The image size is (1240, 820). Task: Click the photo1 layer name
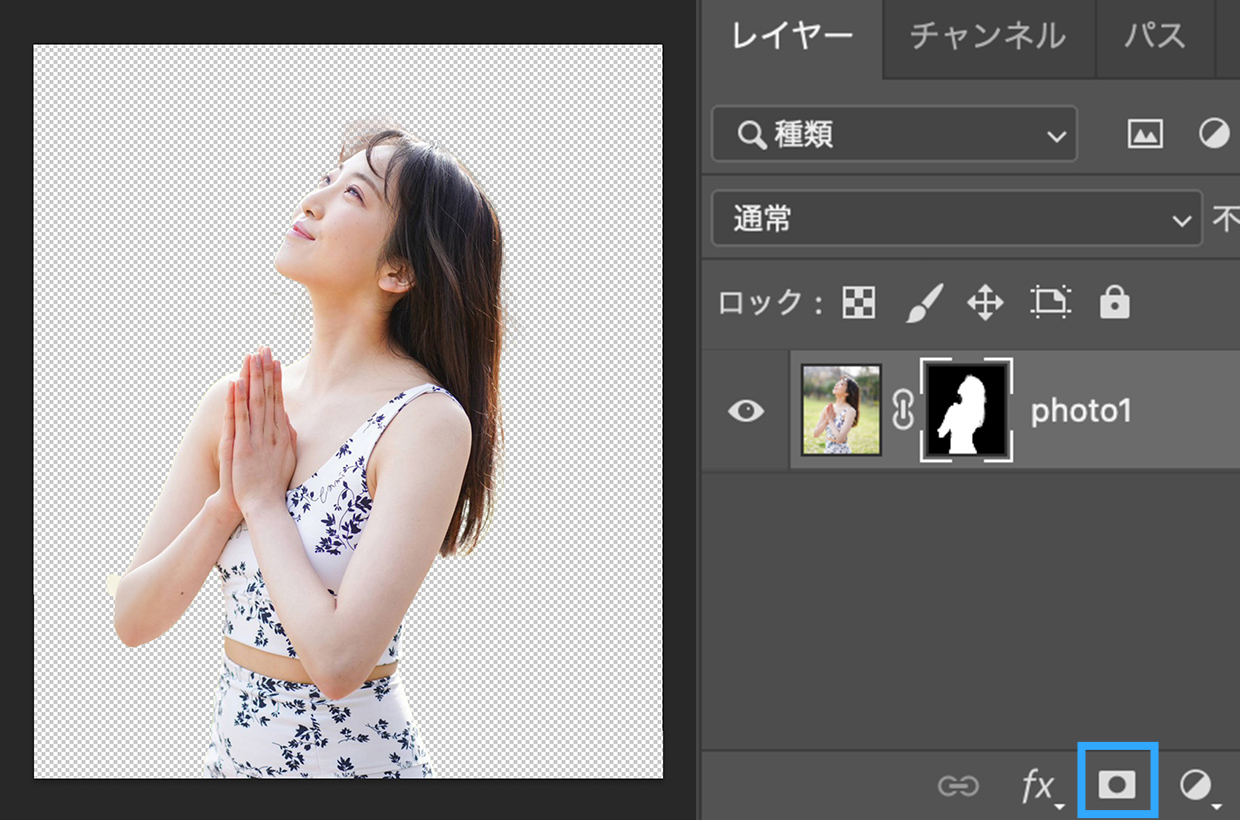coord(1081,410)
